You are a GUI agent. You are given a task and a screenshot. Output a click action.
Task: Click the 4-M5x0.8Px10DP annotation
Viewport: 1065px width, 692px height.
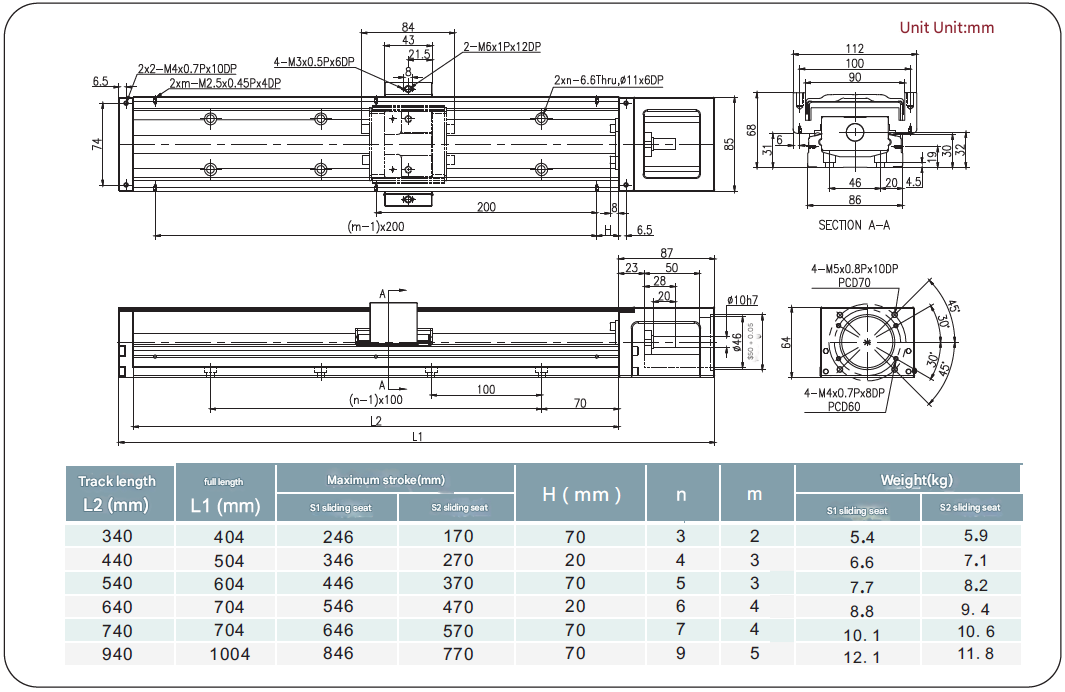(x=854, y=269)
